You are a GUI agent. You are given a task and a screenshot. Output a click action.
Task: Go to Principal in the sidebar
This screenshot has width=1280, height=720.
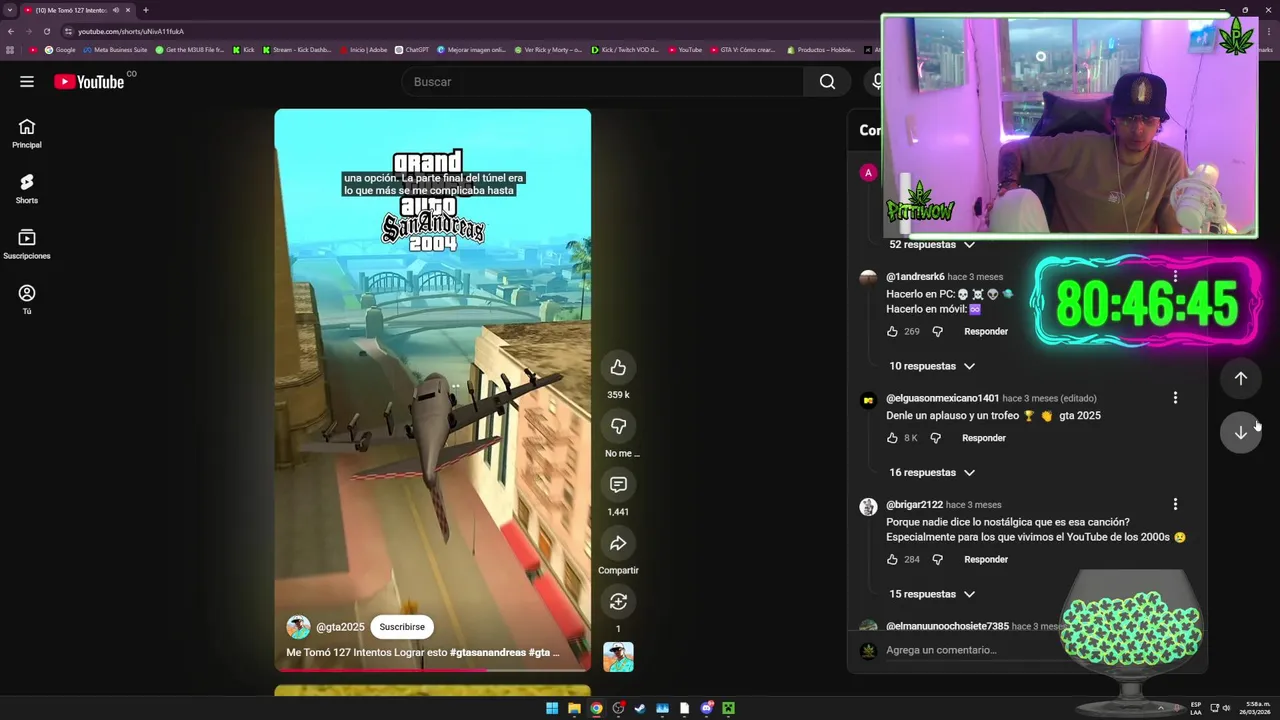(27, 134)
